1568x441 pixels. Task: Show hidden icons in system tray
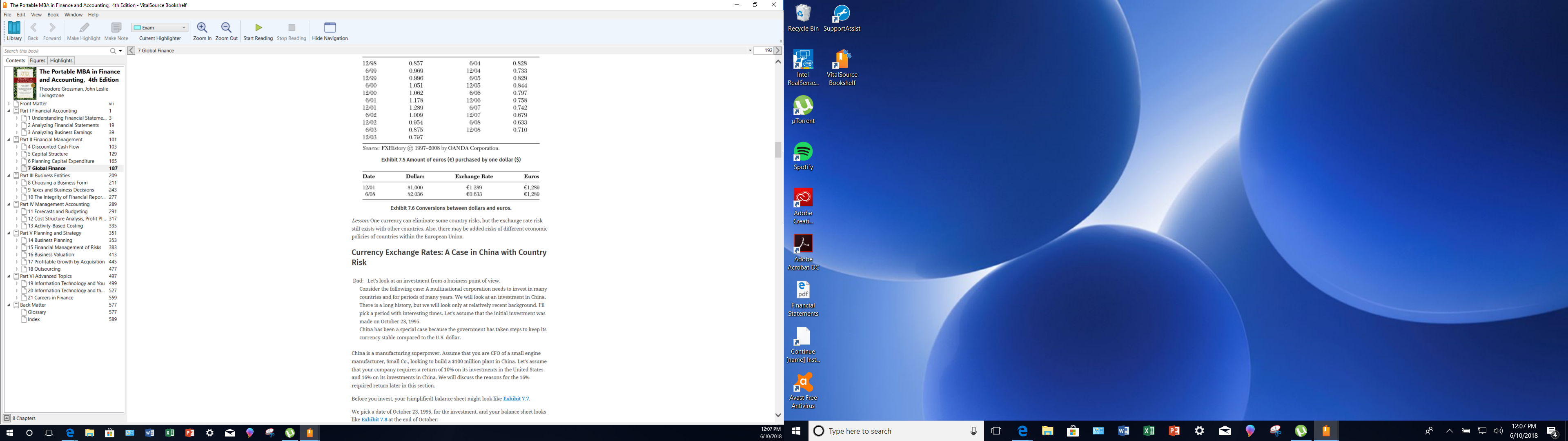1449,431
